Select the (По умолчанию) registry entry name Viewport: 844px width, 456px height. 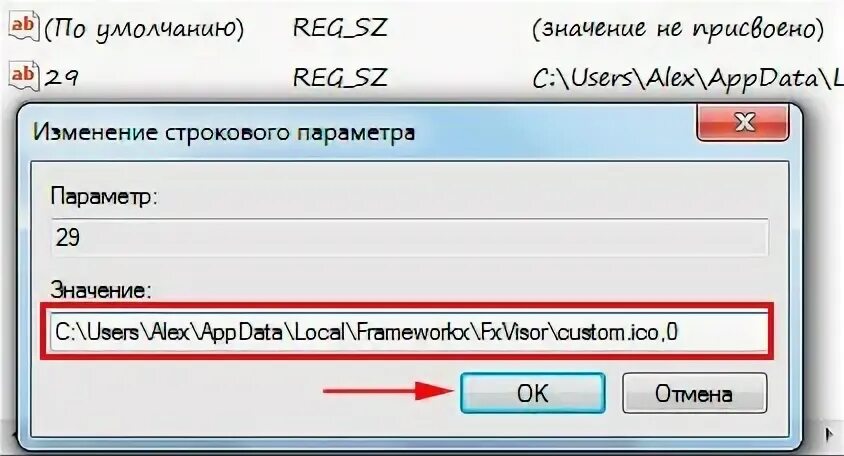point(144,29)
